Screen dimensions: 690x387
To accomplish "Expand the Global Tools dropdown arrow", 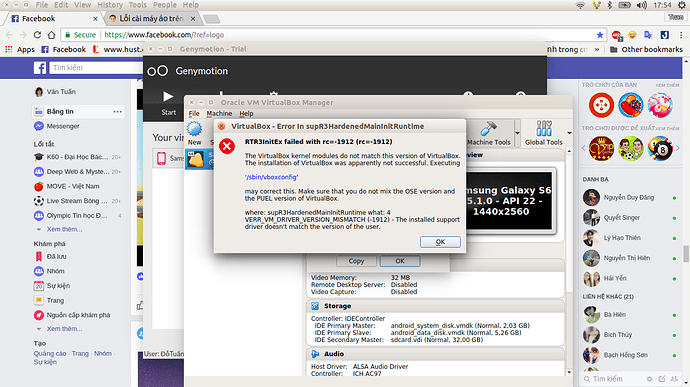I will pyautogui.click(x=569, y=133).
